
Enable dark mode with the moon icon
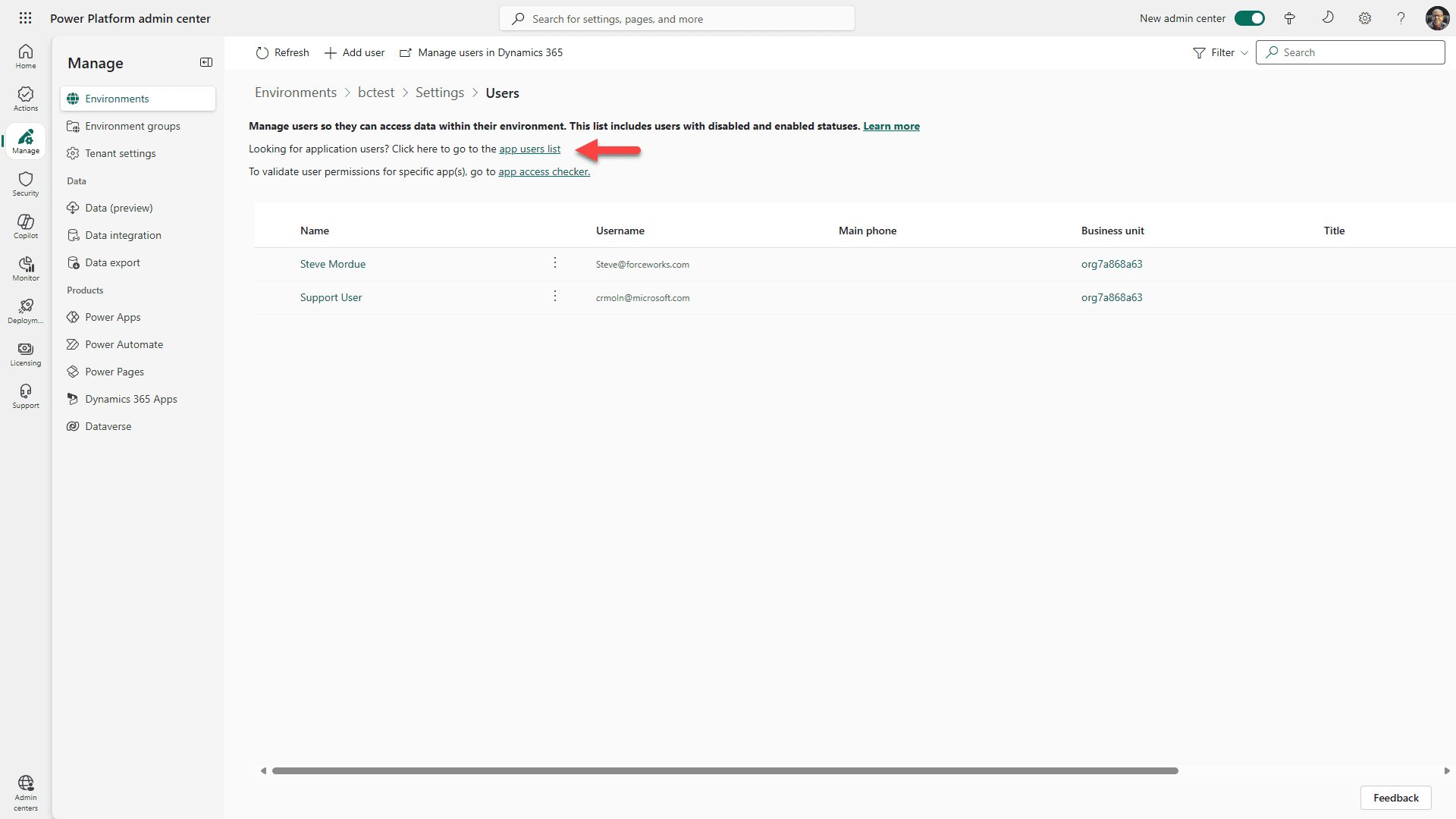point(1327,17)
